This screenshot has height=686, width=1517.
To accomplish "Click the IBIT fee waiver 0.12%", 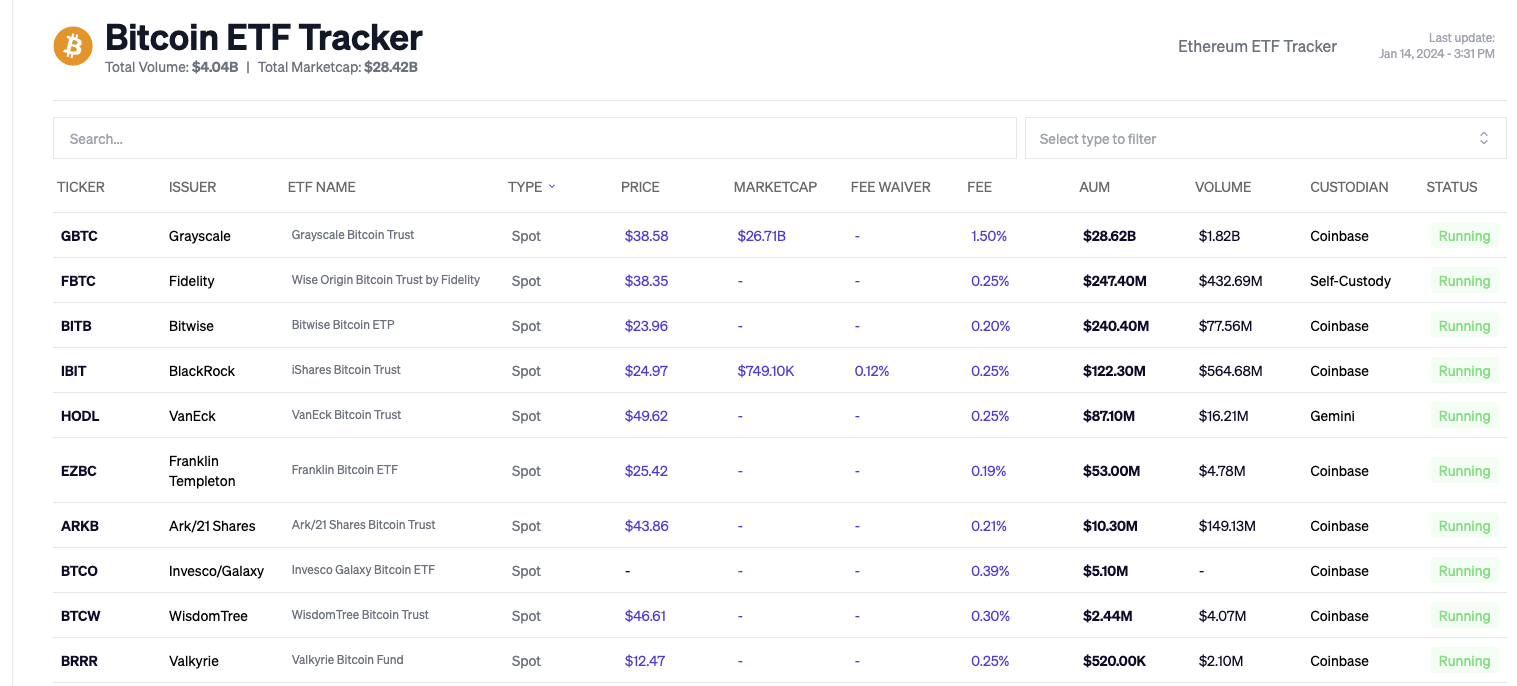I will (x=872, y=371).
